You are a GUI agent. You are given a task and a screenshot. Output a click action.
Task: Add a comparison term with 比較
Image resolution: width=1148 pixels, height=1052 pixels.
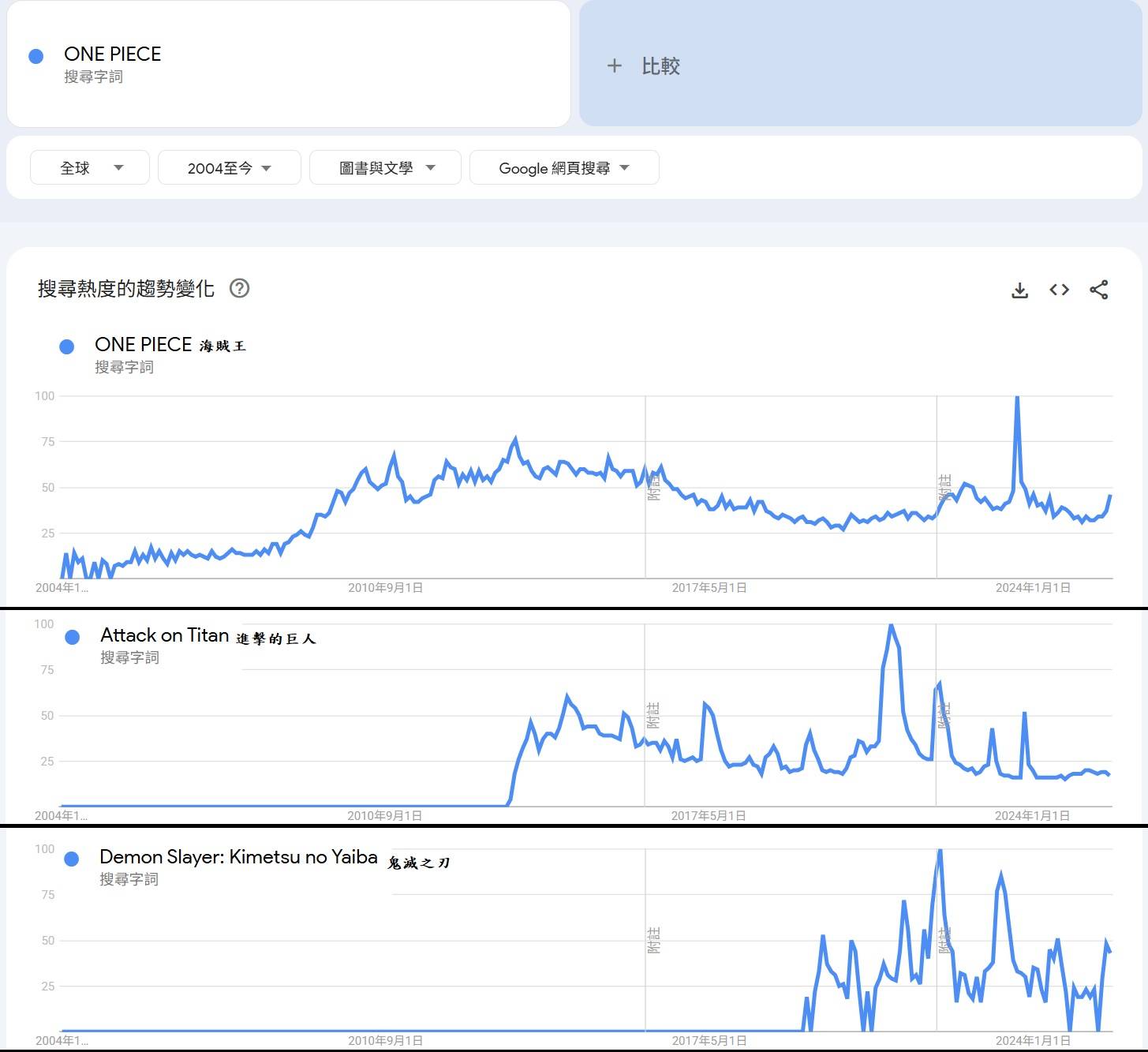coord(861,64)
